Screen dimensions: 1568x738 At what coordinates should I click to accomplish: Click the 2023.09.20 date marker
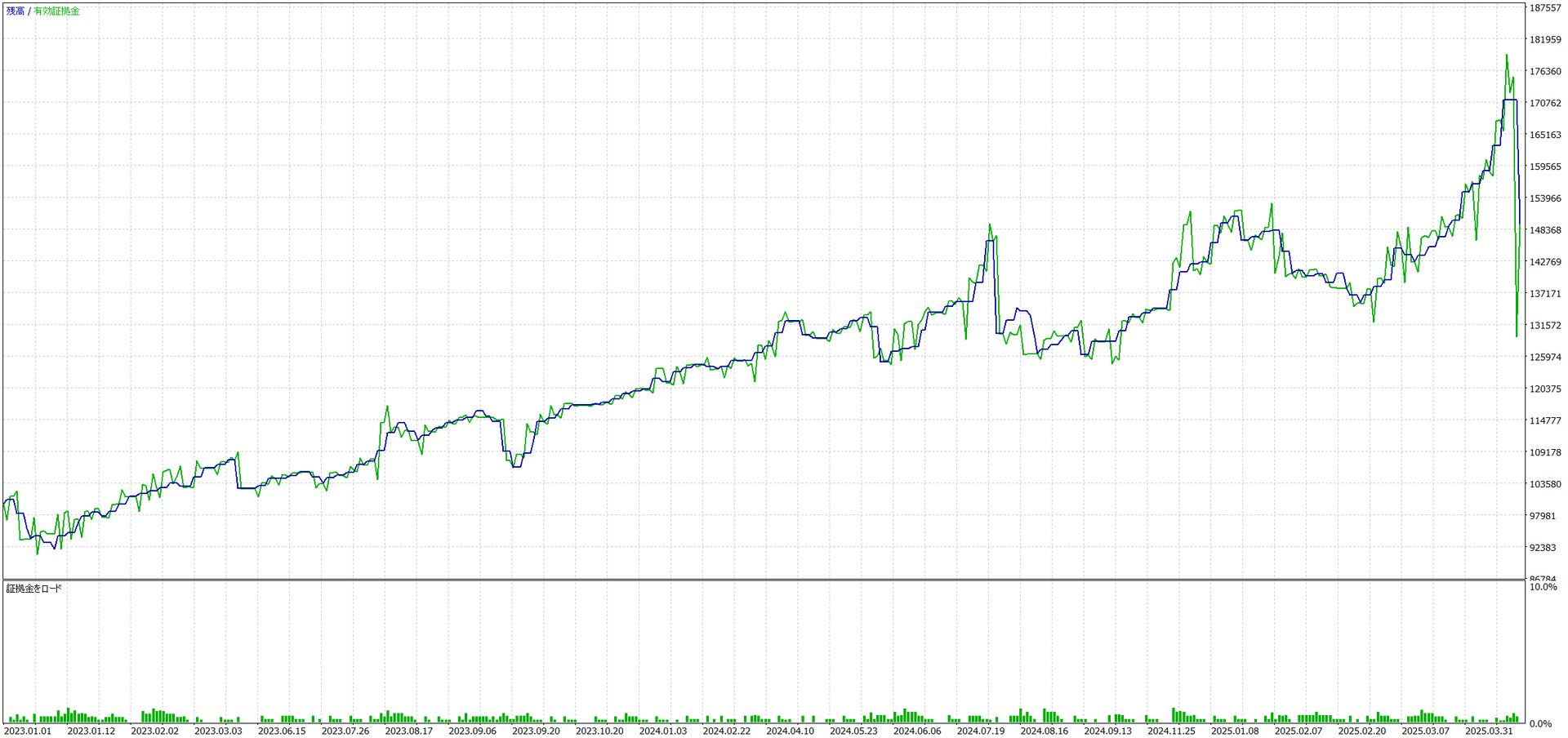click(x=536, y=731)
